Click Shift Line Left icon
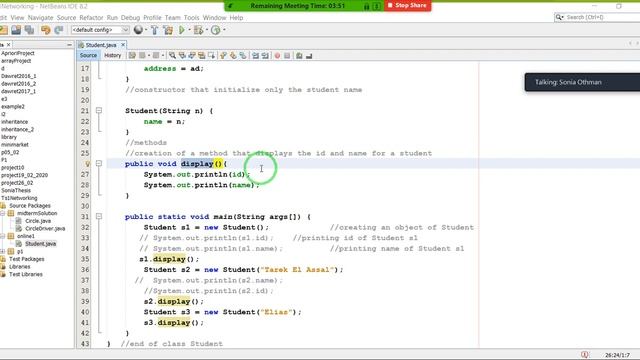640x360 pixels. click(256, 56)
